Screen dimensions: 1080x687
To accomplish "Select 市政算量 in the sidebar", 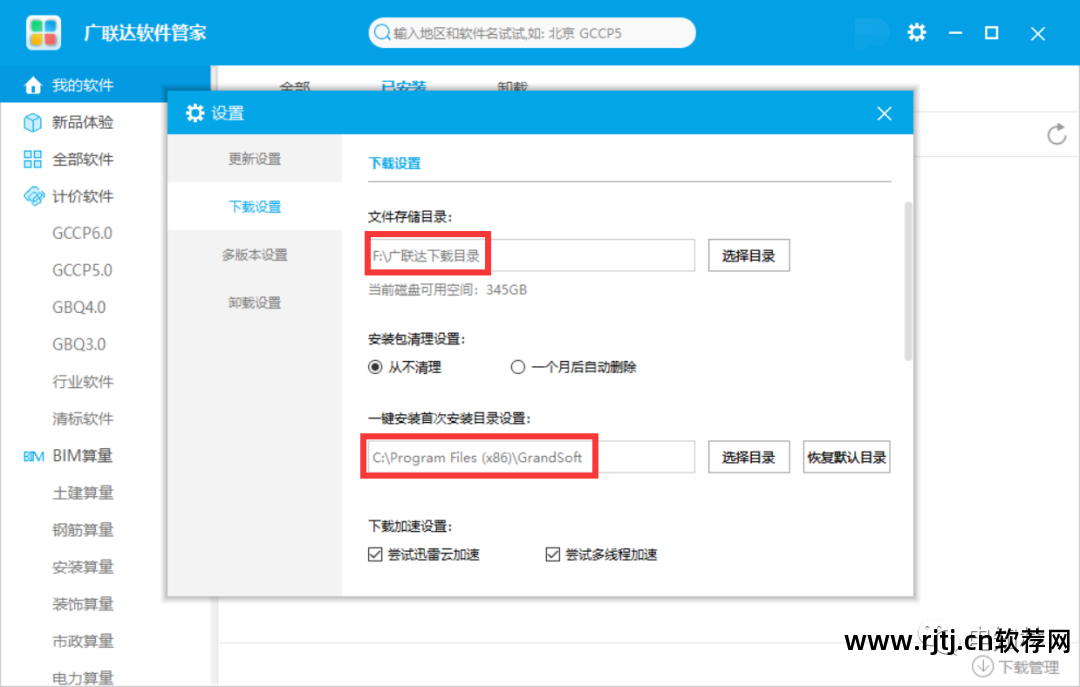I will (83, 642).
